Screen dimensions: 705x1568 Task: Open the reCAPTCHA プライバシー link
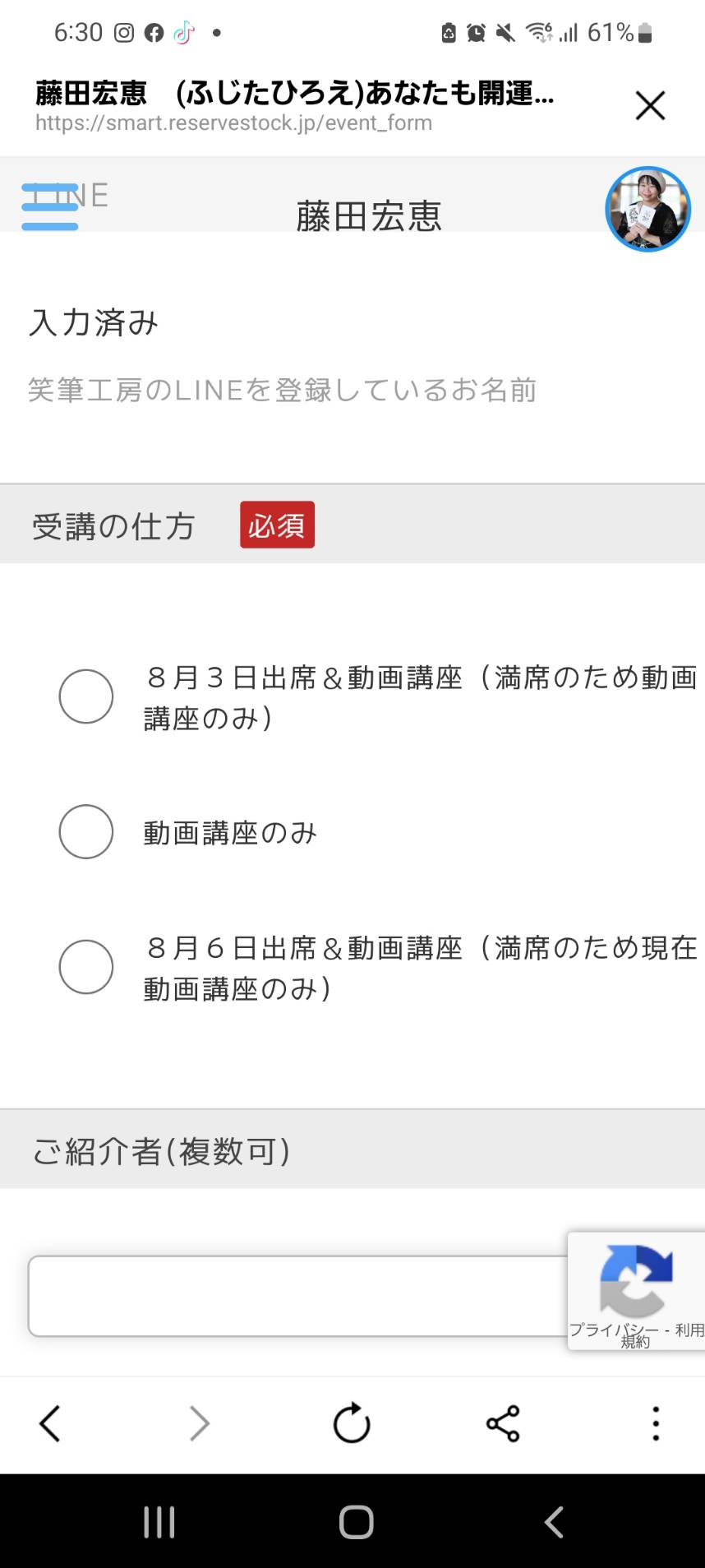click(614, 1330)
